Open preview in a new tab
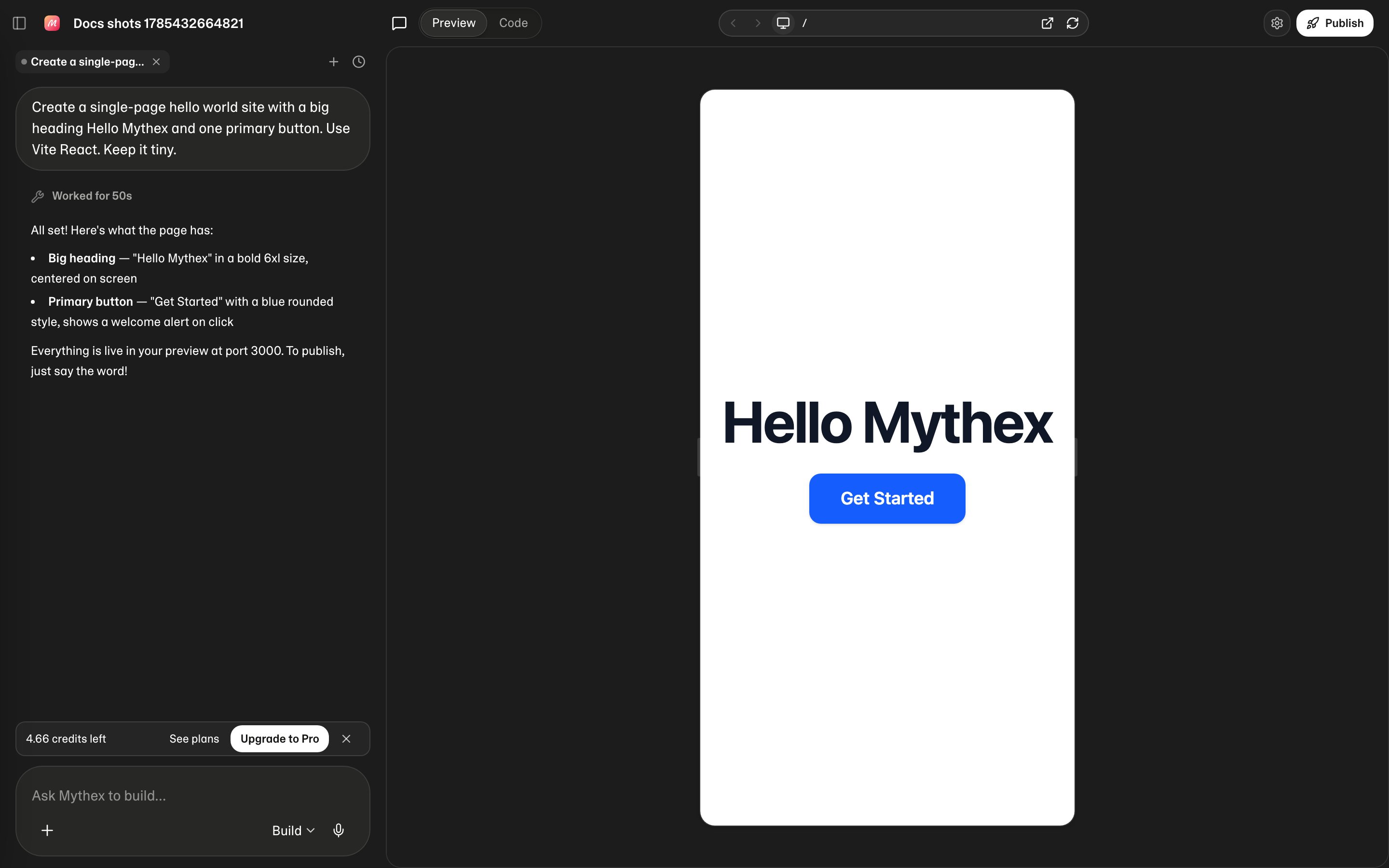Viewport: 1389px width, 868px height. (x=1047, y=23)
